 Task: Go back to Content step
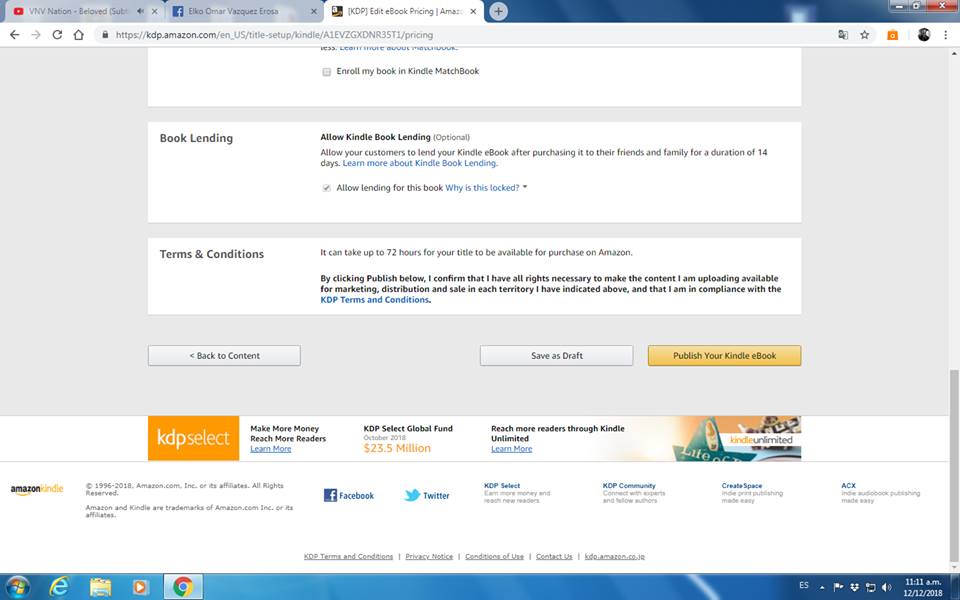224,356
